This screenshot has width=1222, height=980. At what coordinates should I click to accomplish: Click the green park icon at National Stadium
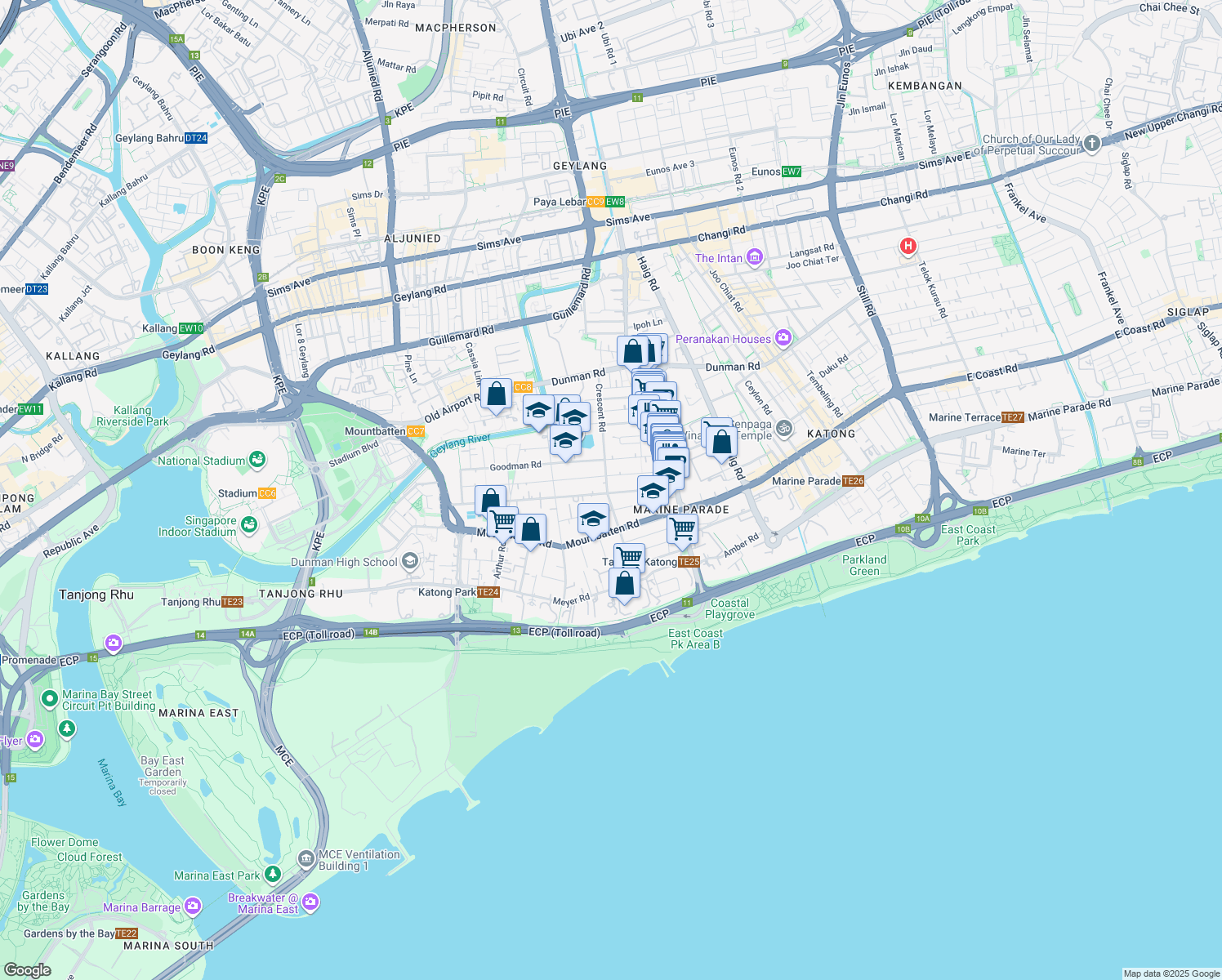point(256,460)
